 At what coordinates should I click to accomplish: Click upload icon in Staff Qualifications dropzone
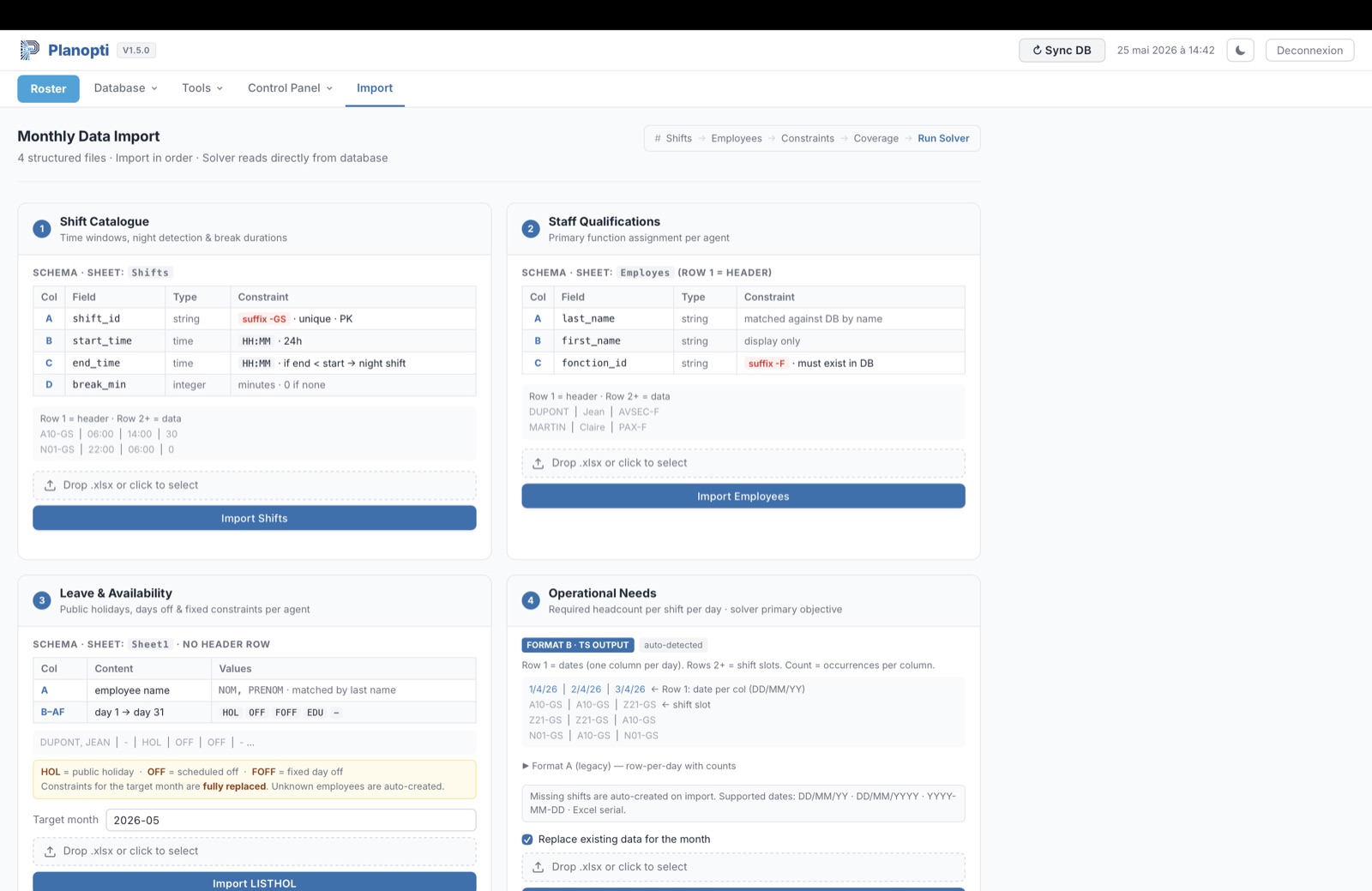(539, 463)
